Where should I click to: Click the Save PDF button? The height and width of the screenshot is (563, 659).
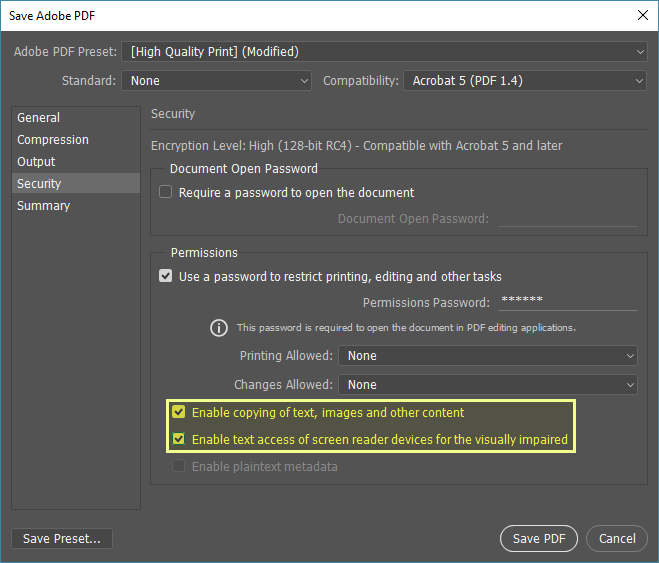(539, 539)
